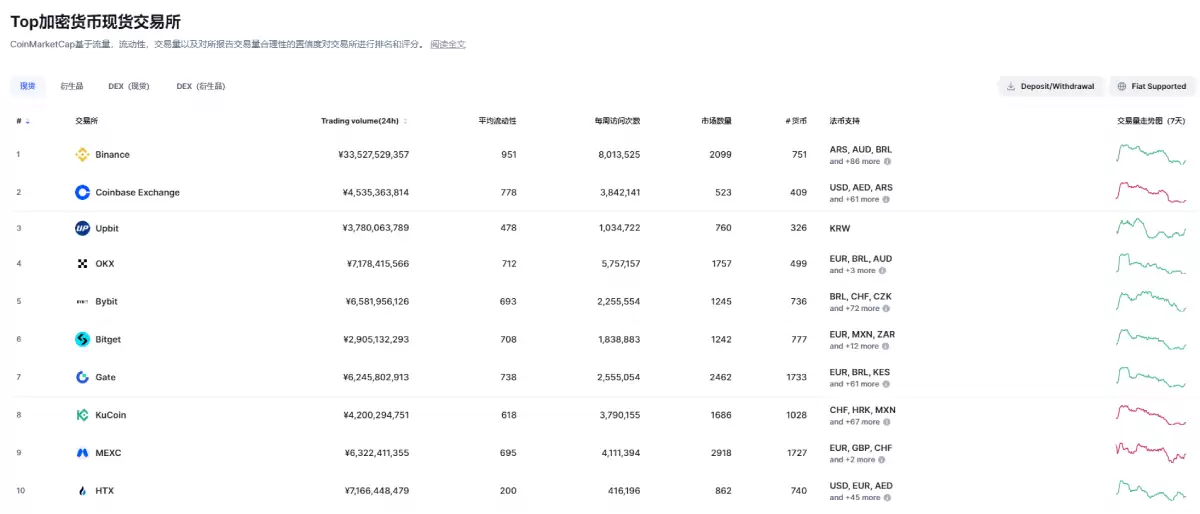View HTX 7-day volume chart
1200x514 pixels.
[x=1151, y=490]
